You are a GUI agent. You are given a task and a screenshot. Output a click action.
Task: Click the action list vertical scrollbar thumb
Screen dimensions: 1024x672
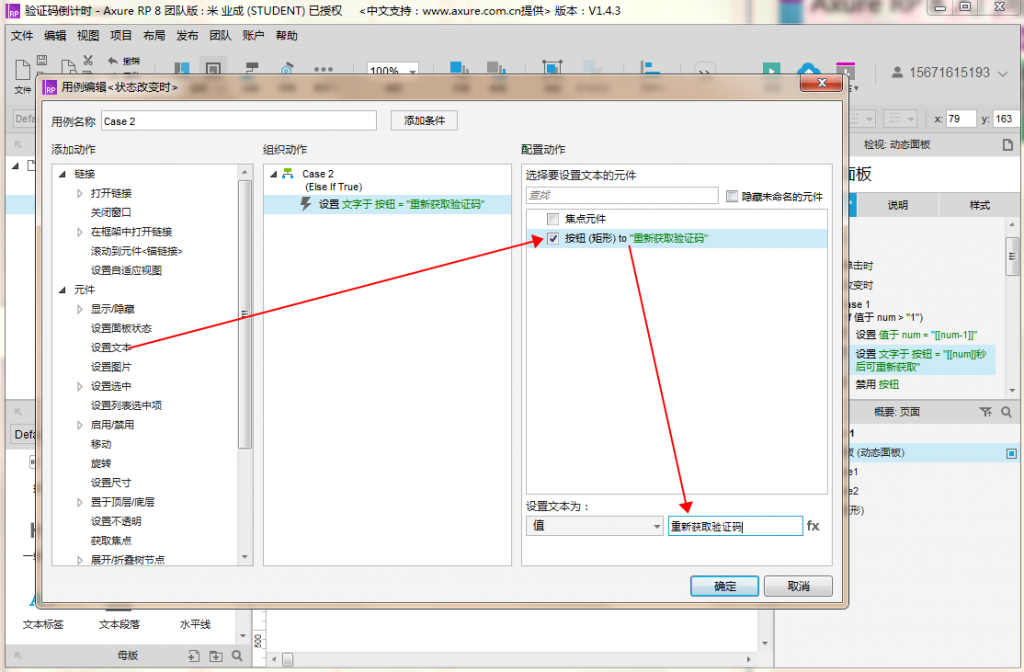244,310
